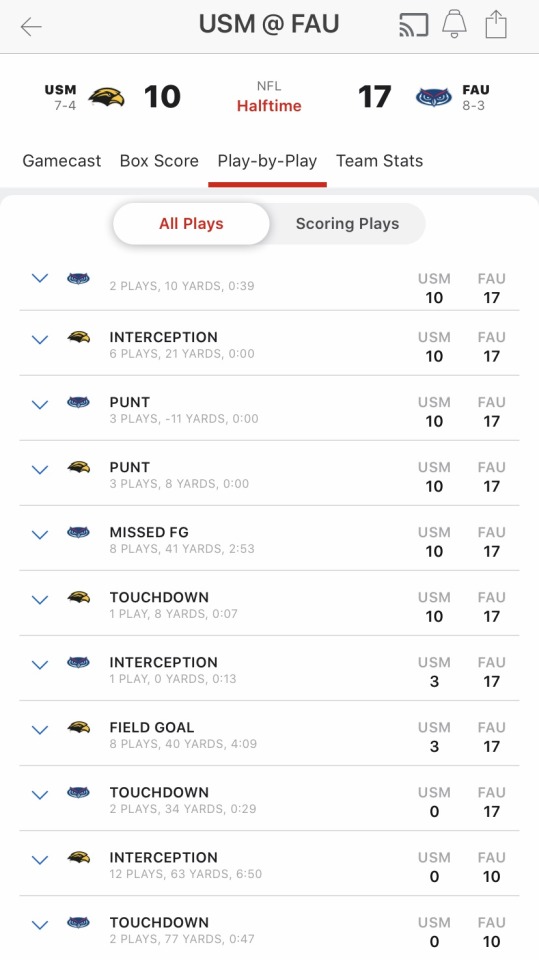The width and height of the screenshot is (539, 960).
Task: Open the screen cast icon
Action: click(x=413, y=26)
